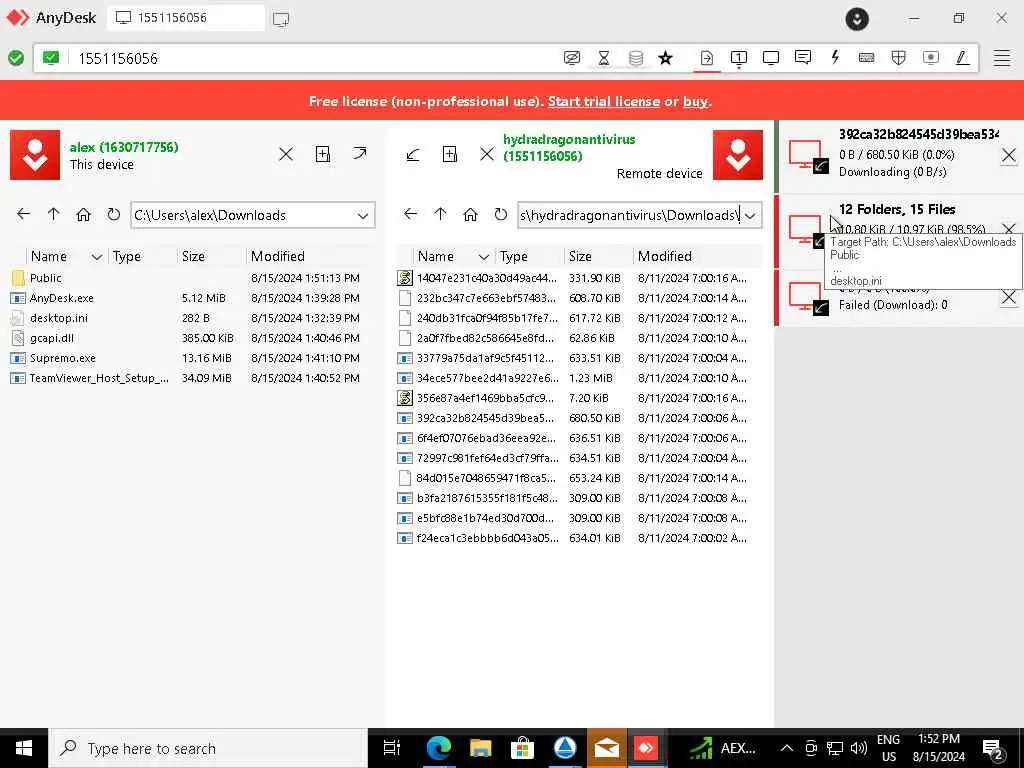This screenshot has width=1024, height=768.
Task: Sort the local panel by Type column
Action: (x=127, y=256)
